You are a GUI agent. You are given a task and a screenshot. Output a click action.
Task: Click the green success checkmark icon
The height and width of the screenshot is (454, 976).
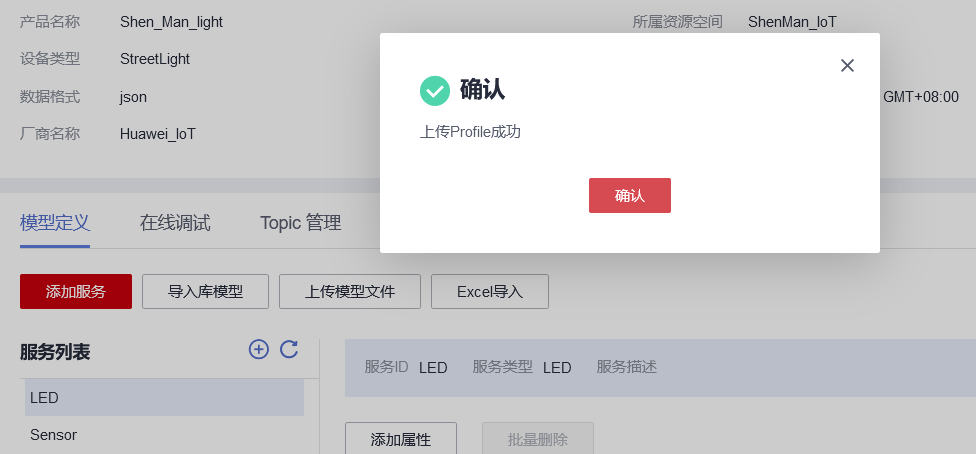pos(435,91)
